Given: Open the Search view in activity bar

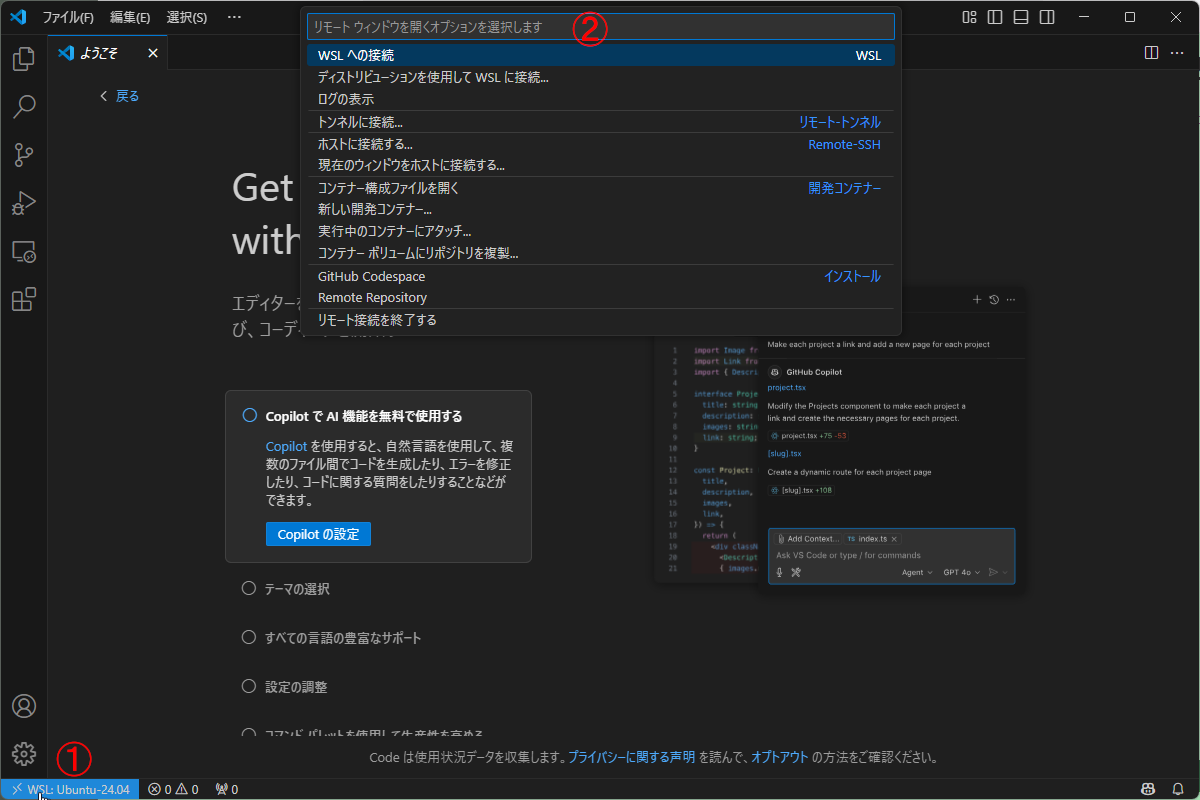Looking at the screenshot, I should 24,107.
